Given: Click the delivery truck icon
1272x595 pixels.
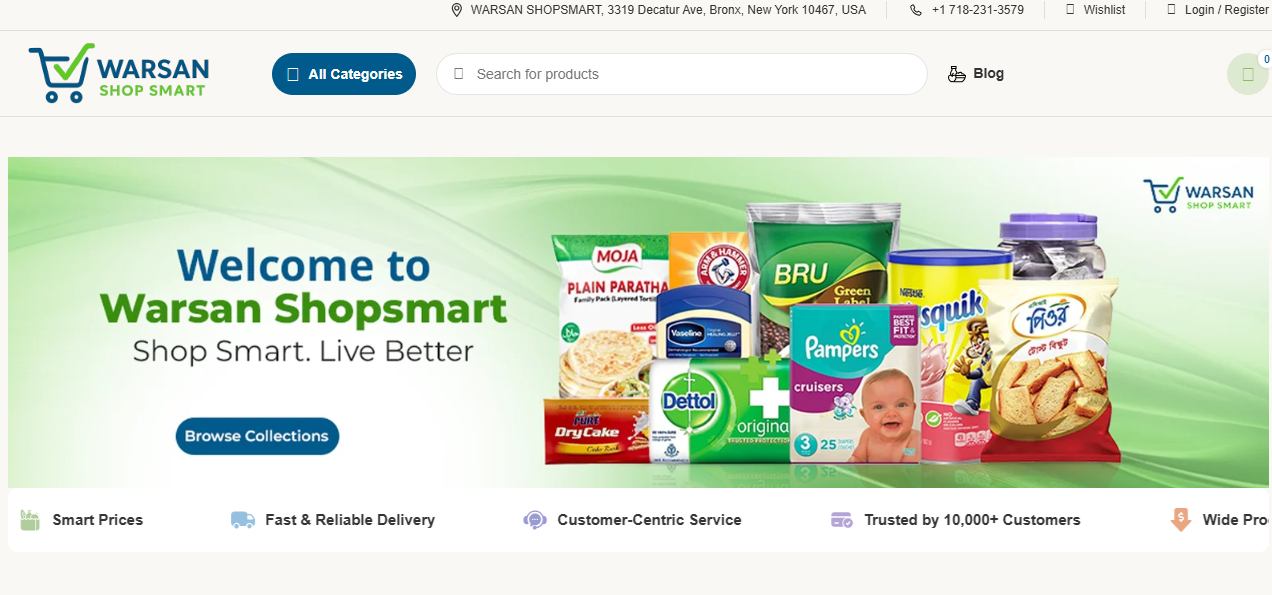Looking at the screenshot, I should [x=243, y=520].
